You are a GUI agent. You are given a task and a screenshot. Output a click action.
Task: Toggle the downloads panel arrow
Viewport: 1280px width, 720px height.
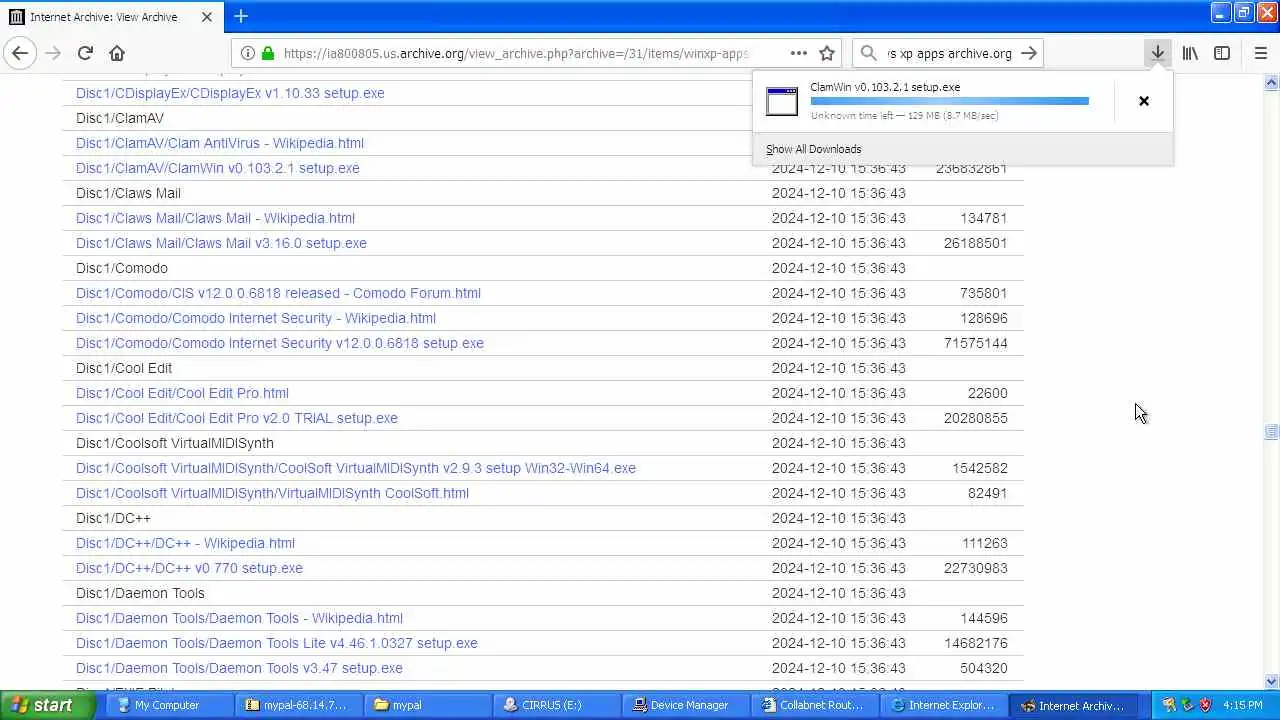point(1157,53)
